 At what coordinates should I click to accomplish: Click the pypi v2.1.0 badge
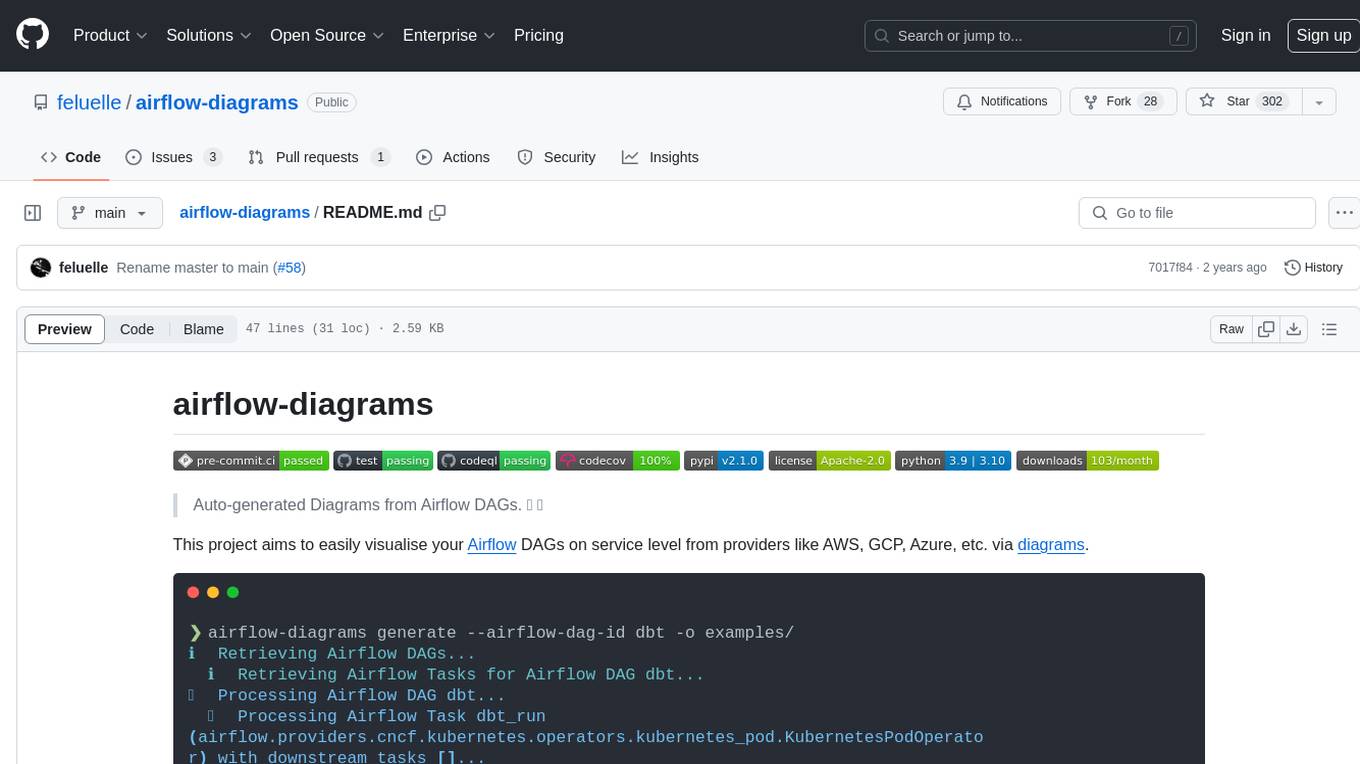[x=724, y=461]
